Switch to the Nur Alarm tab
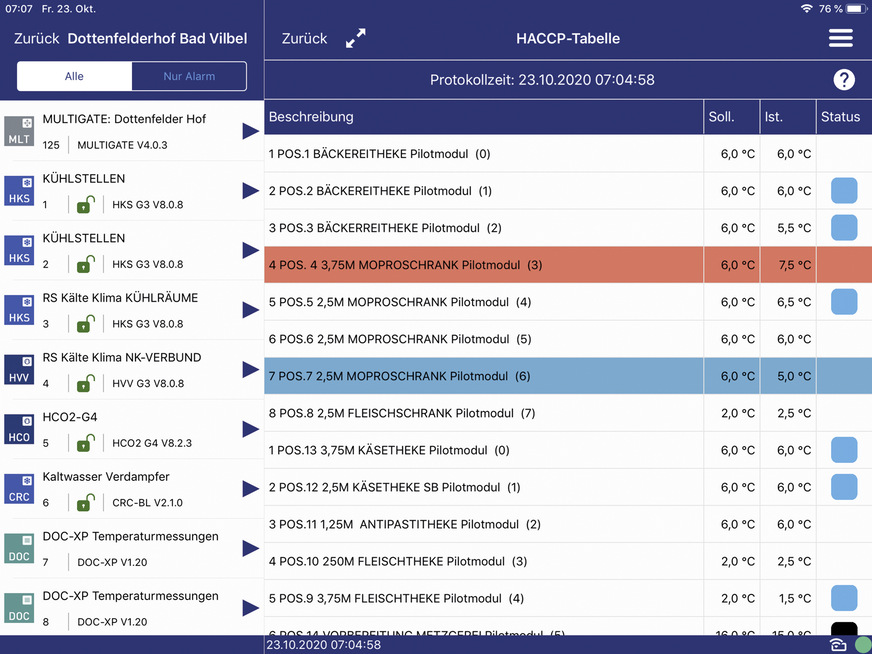 188,76
